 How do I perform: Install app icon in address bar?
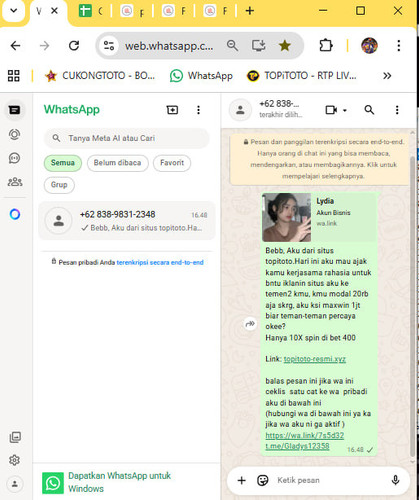pyautogui.click(x=259, y=45)
